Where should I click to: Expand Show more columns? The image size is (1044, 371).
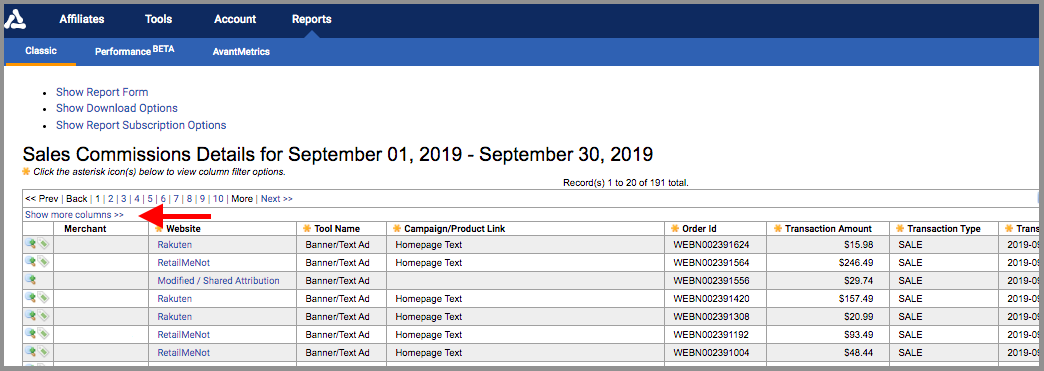coord(75,215)
